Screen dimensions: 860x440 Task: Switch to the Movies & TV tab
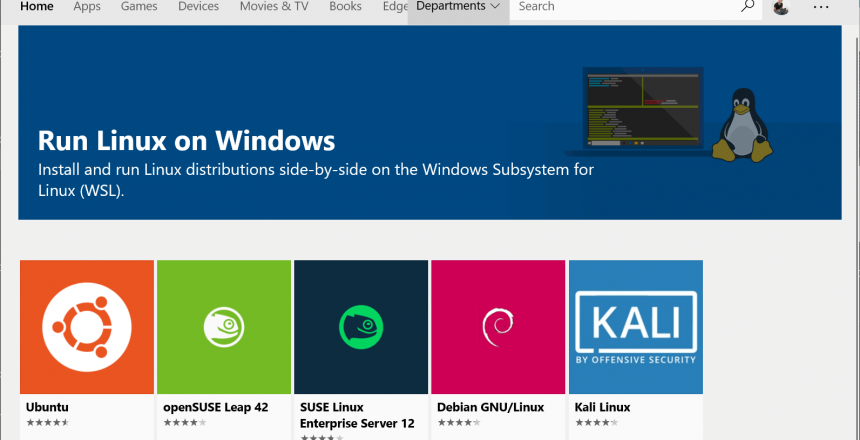pyautogui.click(x=274, y=7)
